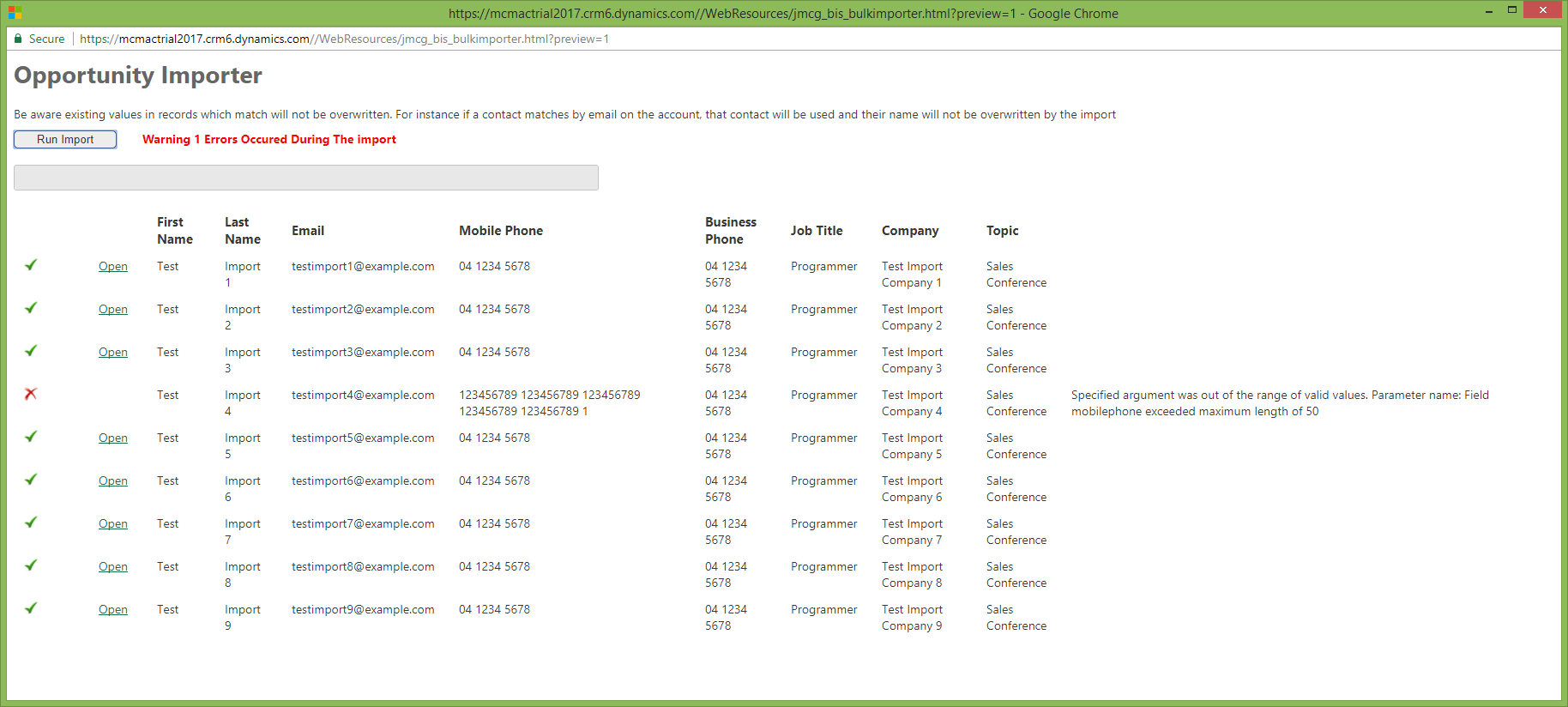
Task: Click the Windows logo icon in title bar
Action: [15, 13]
